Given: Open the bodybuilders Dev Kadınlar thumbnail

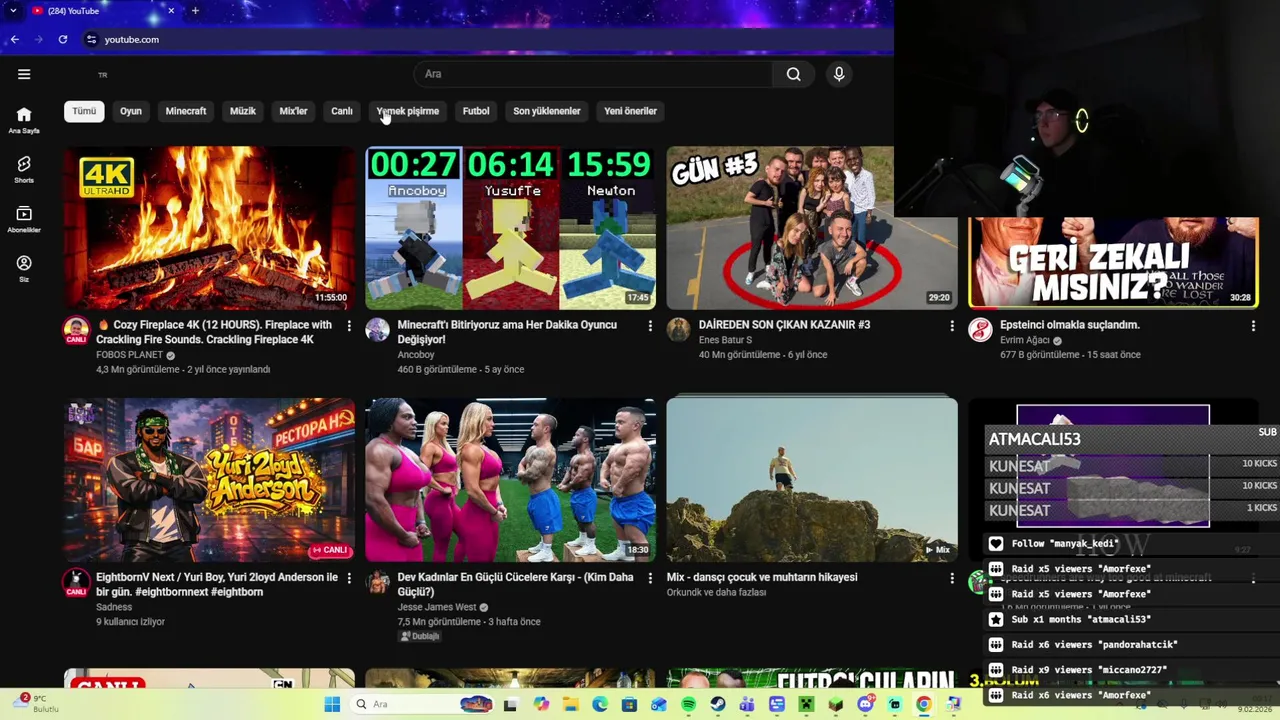Looking at the screenshot, I should pyautogui.click(x=510, y=480).
